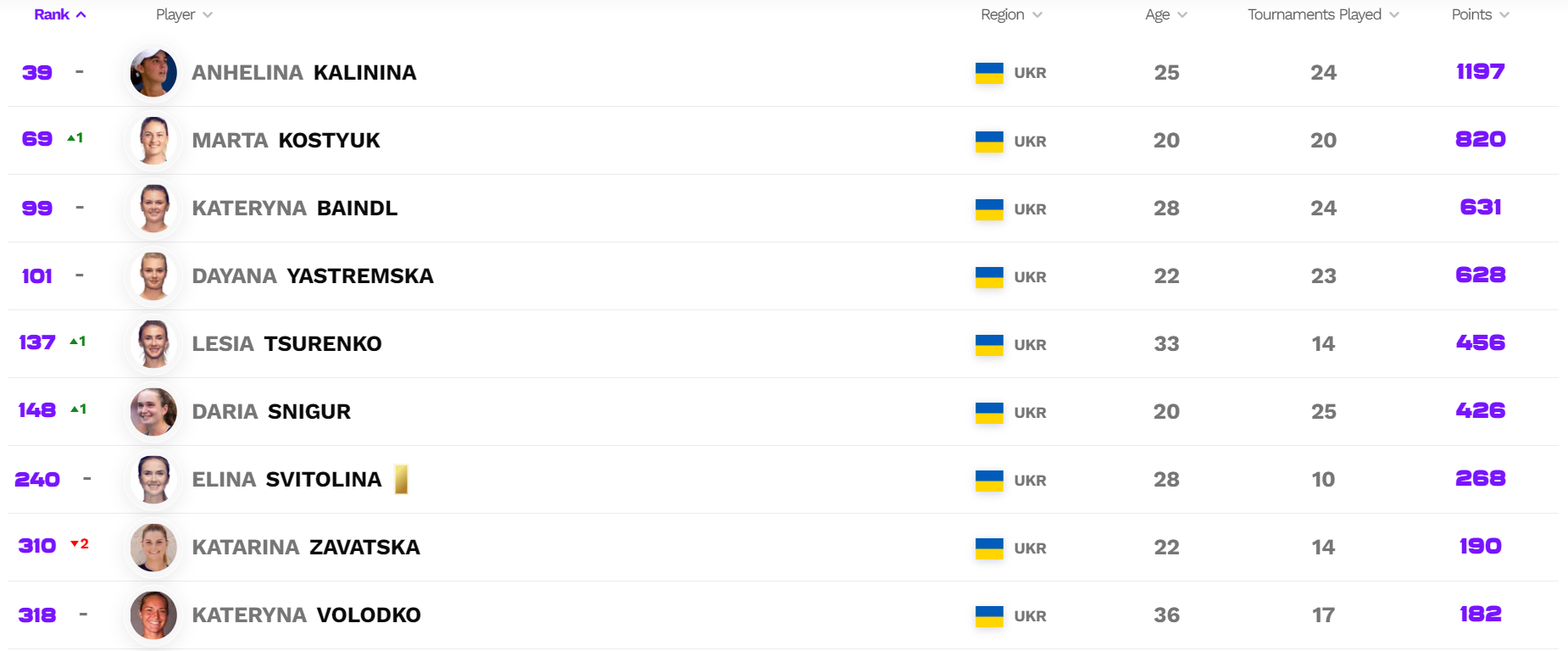Click Daria Snigur's profile photo
The height and width of the screenshot is (651, 1568).
[153, 412]
